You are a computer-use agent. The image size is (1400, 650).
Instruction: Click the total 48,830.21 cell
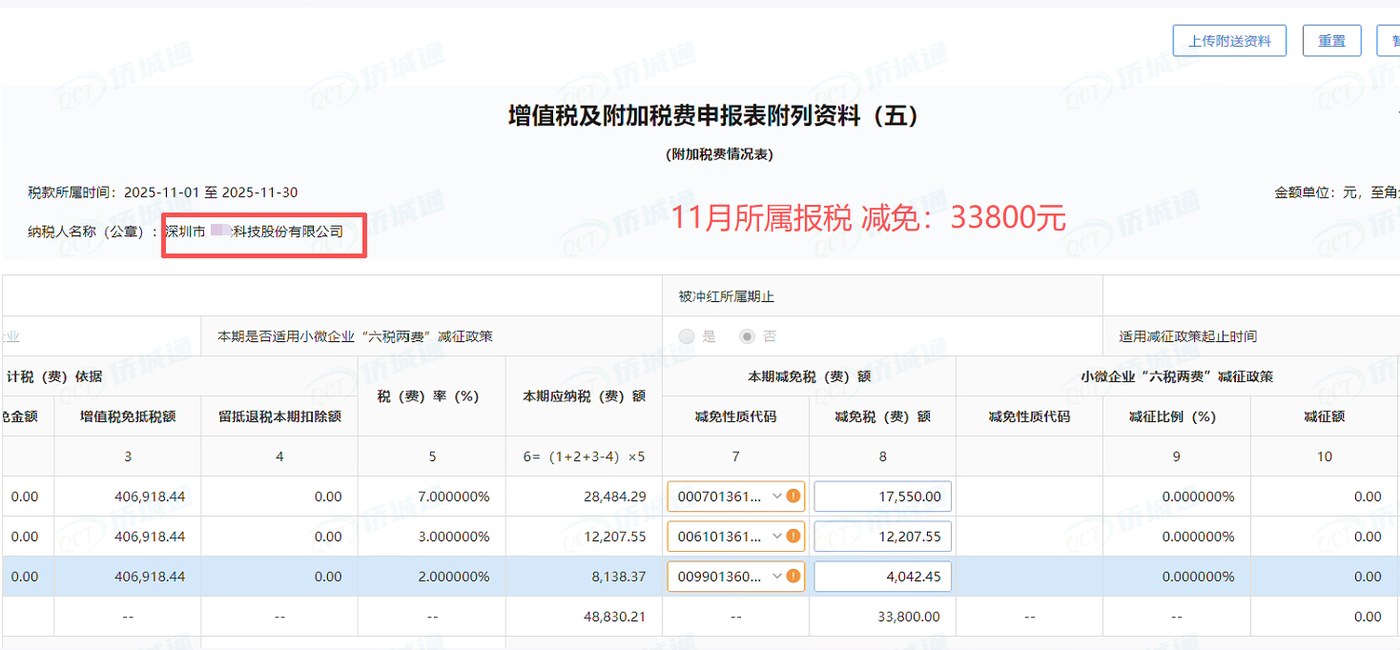coord(584,617)
